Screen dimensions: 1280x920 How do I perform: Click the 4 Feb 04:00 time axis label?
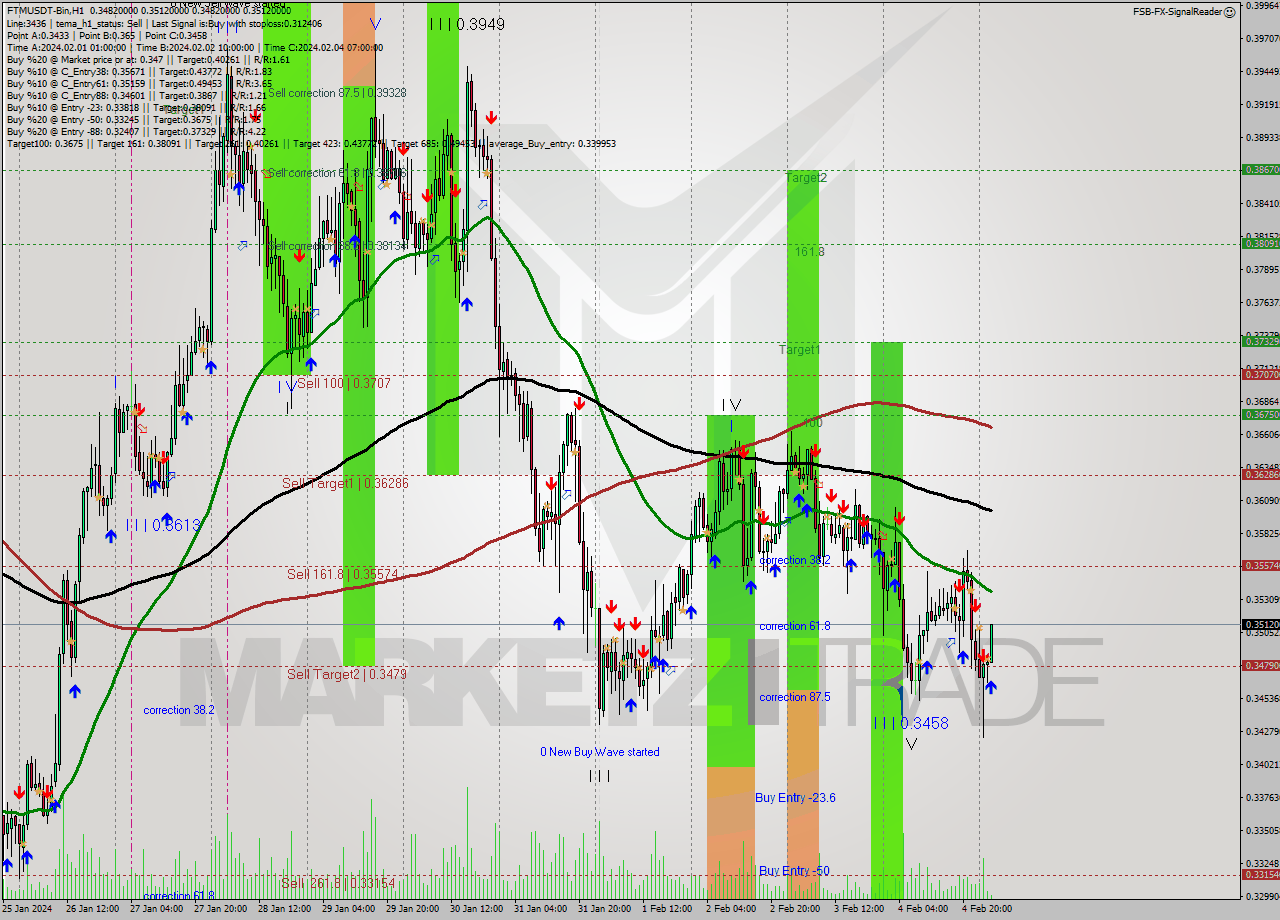(x=923, y=909)
